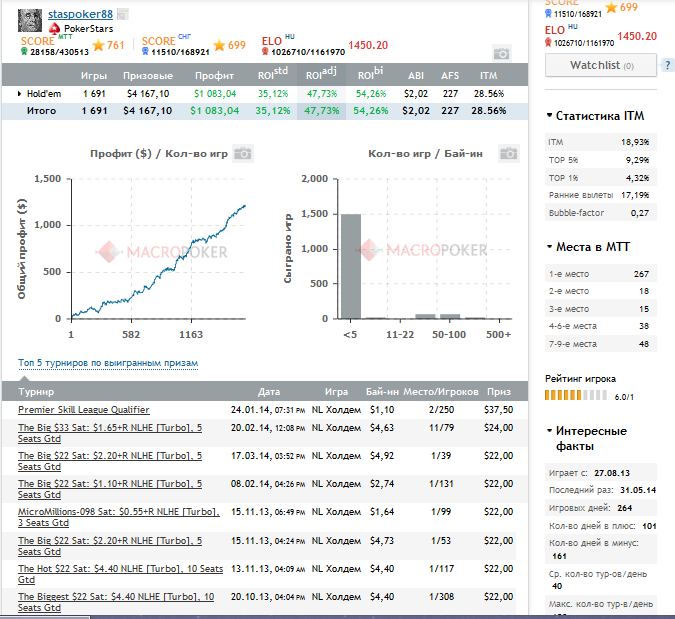
Task: Open the staspoker88 player profile link
Action: point(80,14)
